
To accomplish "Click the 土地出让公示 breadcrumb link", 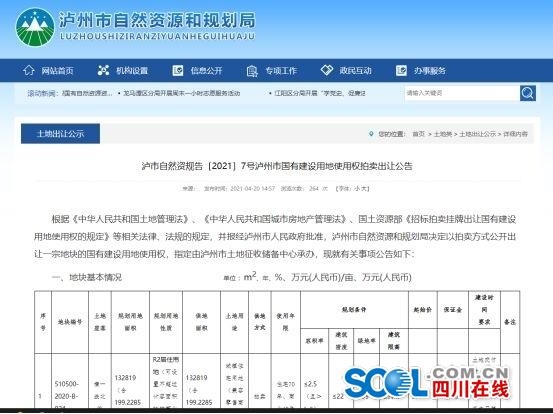I will pyautogui.click(x=478, y=134).
